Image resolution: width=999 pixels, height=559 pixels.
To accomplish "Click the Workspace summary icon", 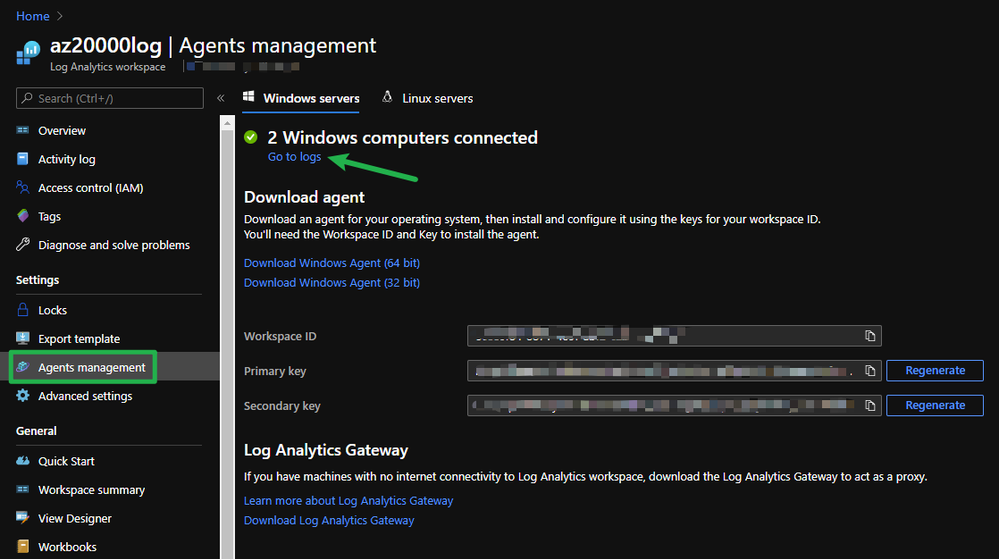I will pos(23,490).
